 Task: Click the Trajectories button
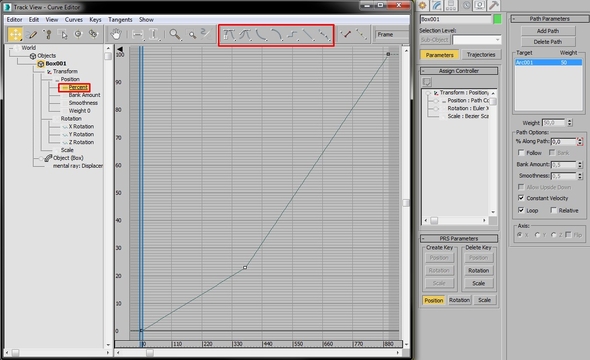481,55
